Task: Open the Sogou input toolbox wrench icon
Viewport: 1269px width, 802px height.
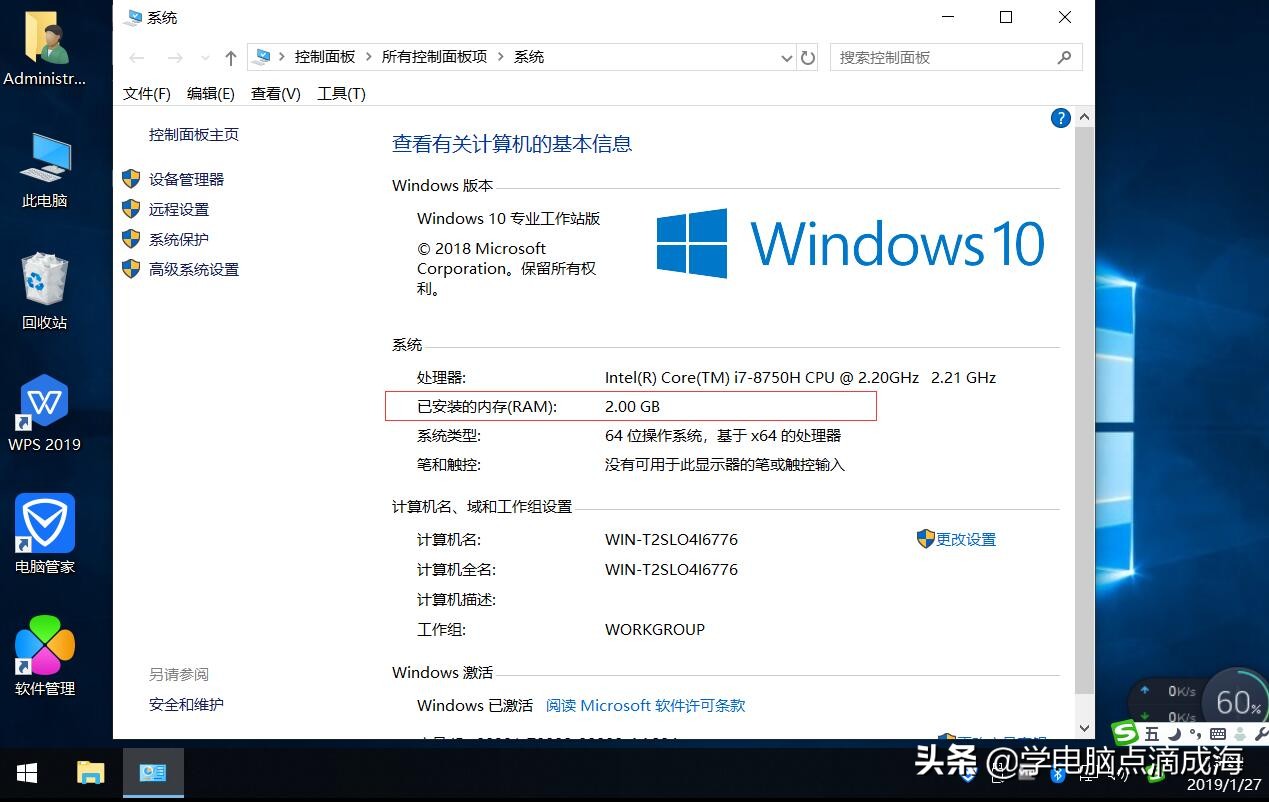Action: tap(1262, 733)
